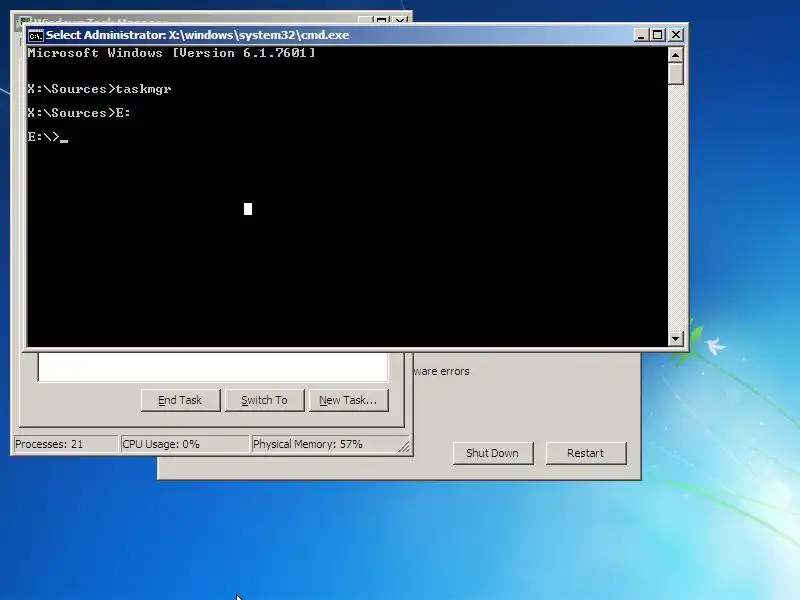Click End Task in Task Manager
The height and width of the screenshot is (600, 800).
(181, 401)
